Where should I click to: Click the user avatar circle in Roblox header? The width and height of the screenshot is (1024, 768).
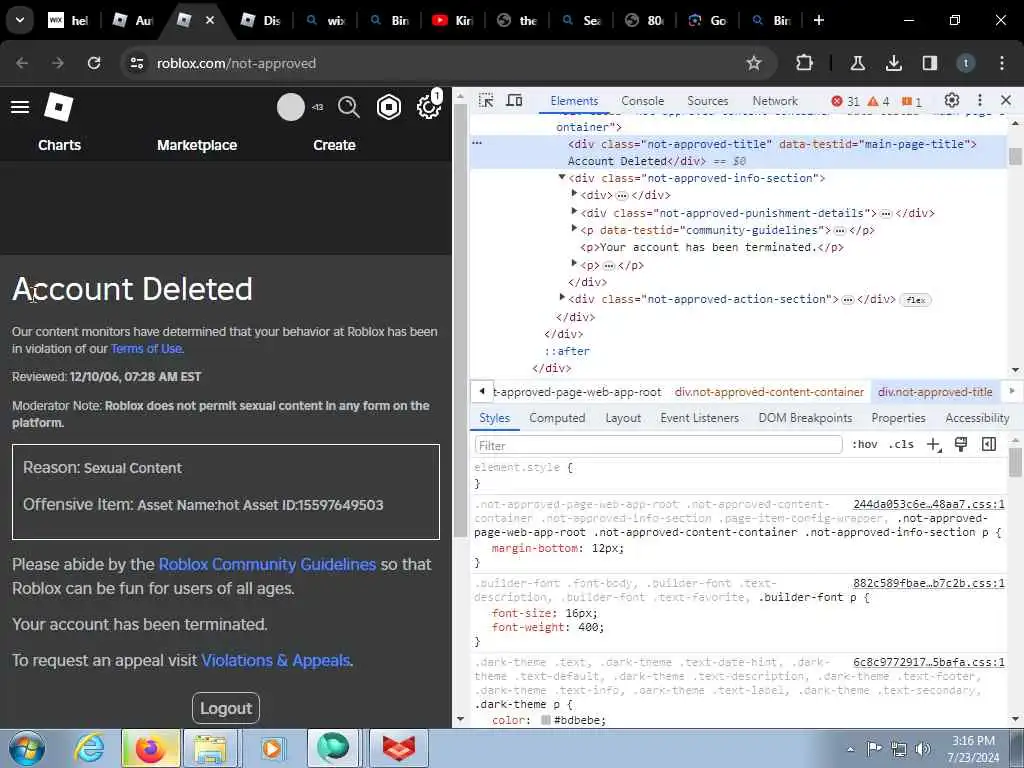(291, 107)
